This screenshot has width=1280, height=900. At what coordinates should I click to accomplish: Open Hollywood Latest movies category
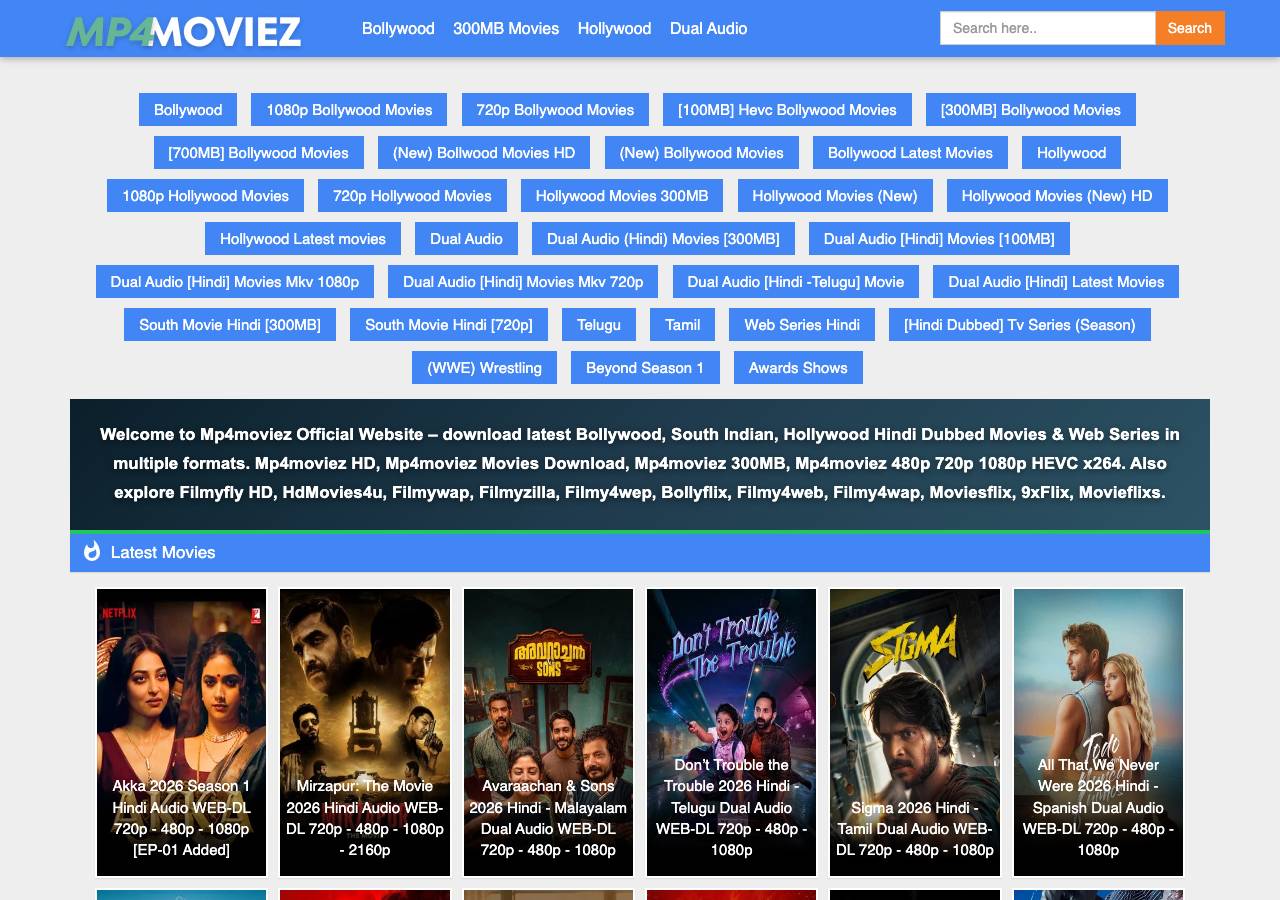[x=303, y=238]
